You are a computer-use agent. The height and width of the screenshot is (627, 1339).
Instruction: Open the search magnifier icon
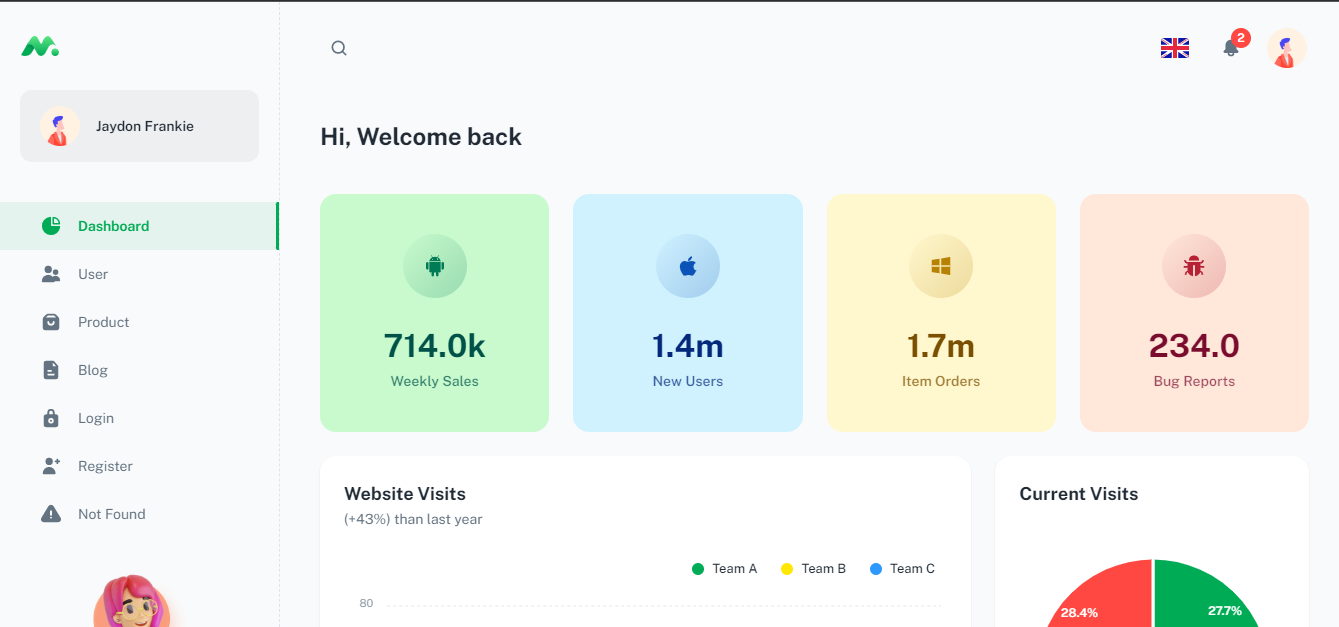[x=339, y=48]
